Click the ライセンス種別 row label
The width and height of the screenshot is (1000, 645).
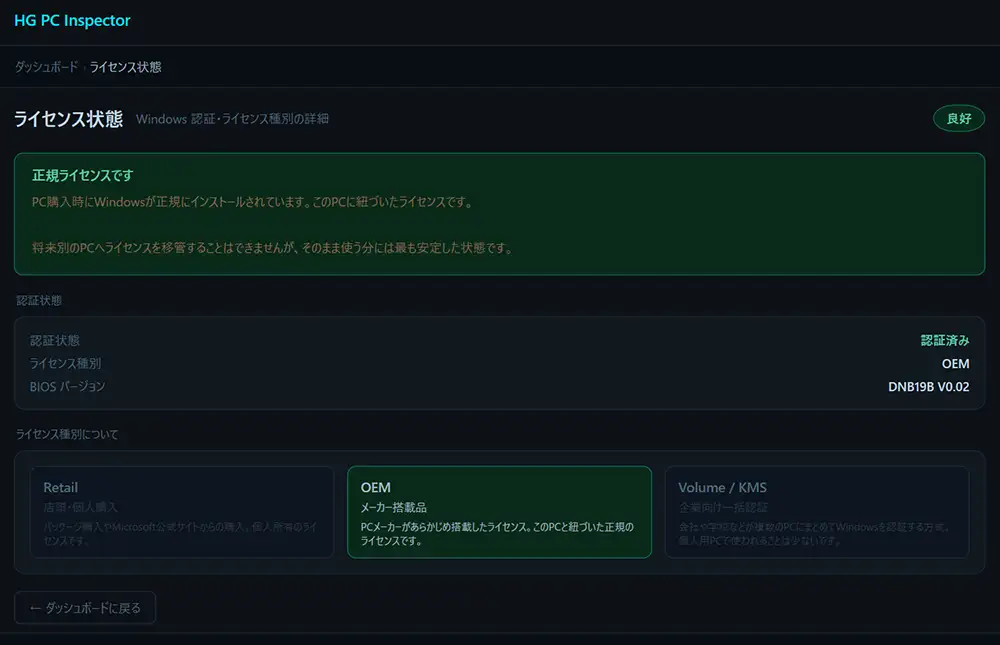coord(66,364)
